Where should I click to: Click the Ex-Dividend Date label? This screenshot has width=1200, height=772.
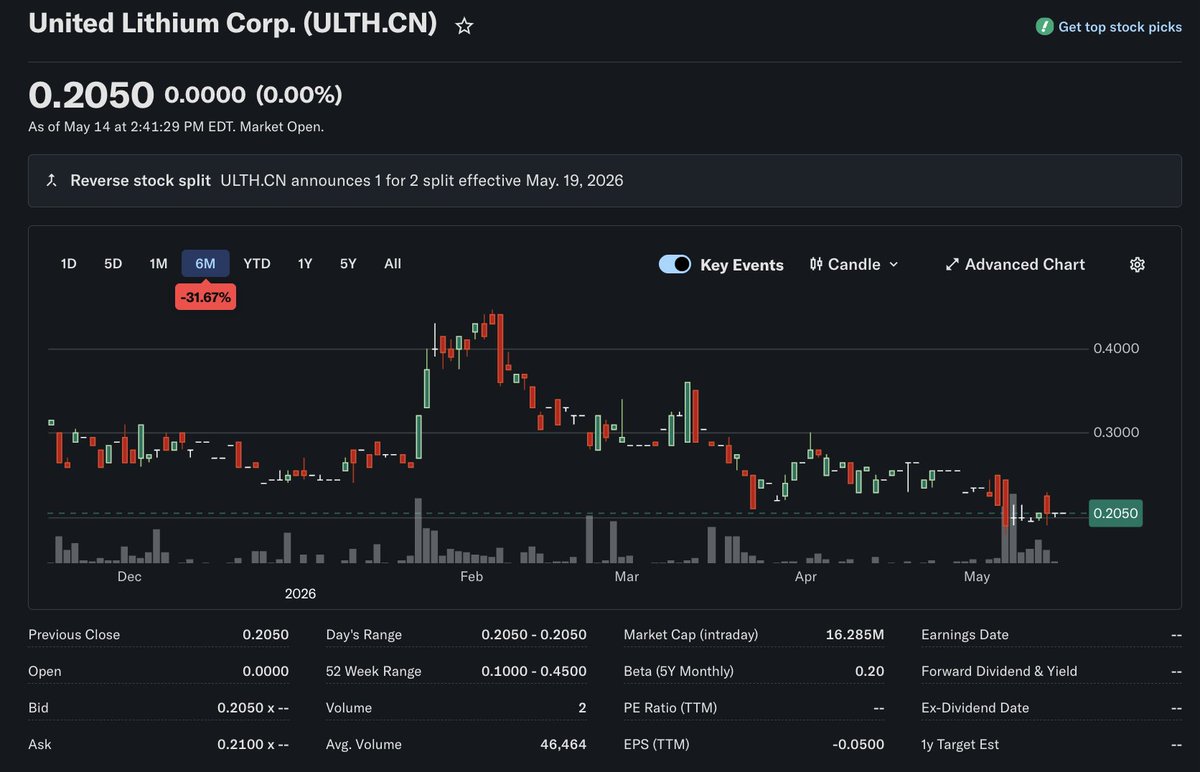point(975,708)
